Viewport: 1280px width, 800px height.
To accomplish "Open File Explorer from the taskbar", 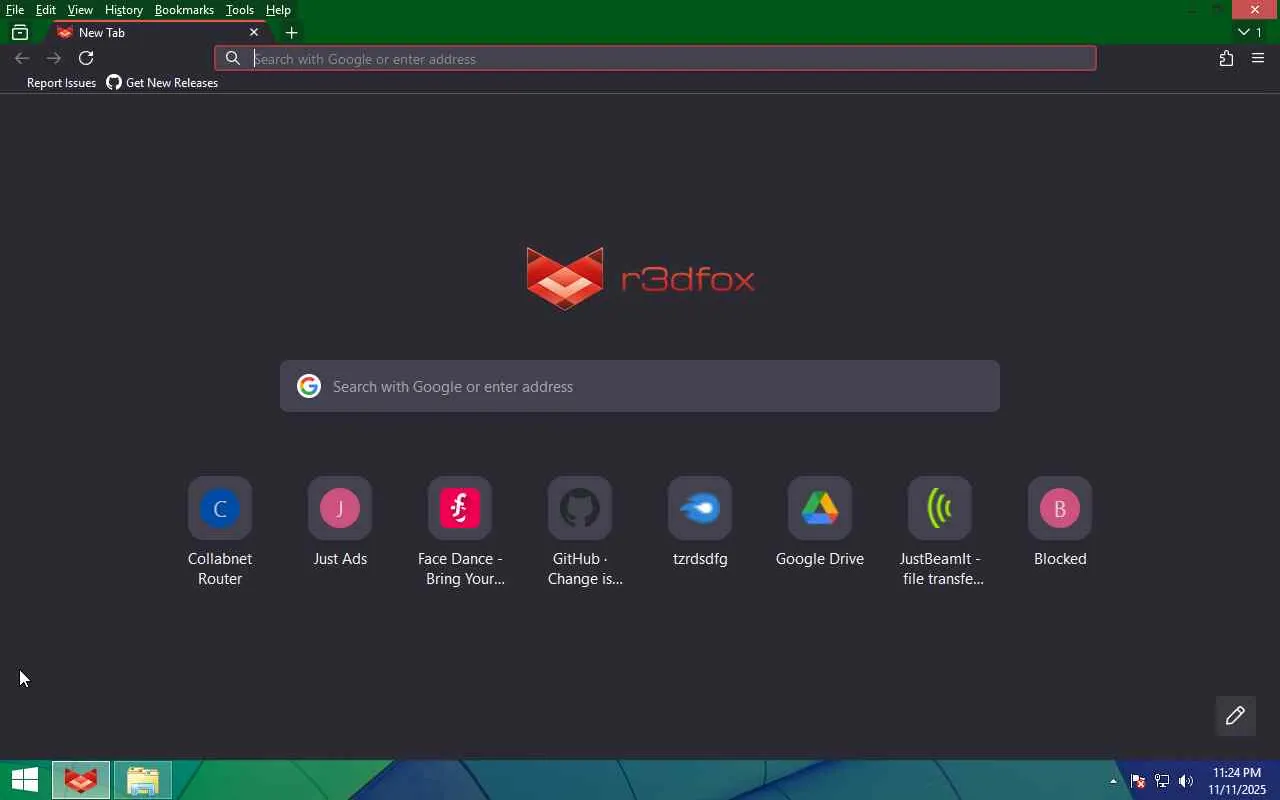I will tap(143, 780).
